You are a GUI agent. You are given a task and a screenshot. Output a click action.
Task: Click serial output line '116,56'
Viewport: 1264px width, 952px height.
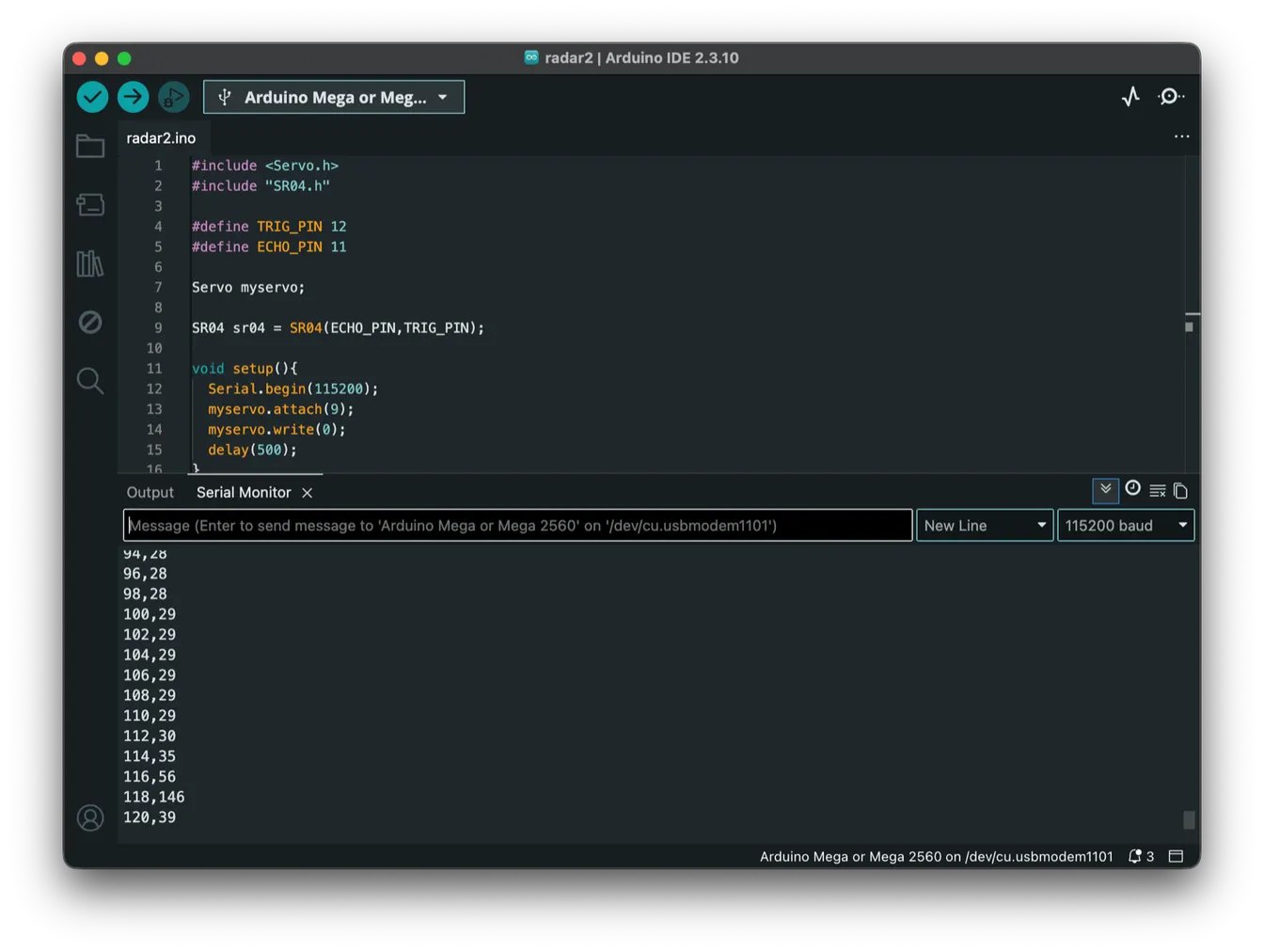(x=150, y=777)
